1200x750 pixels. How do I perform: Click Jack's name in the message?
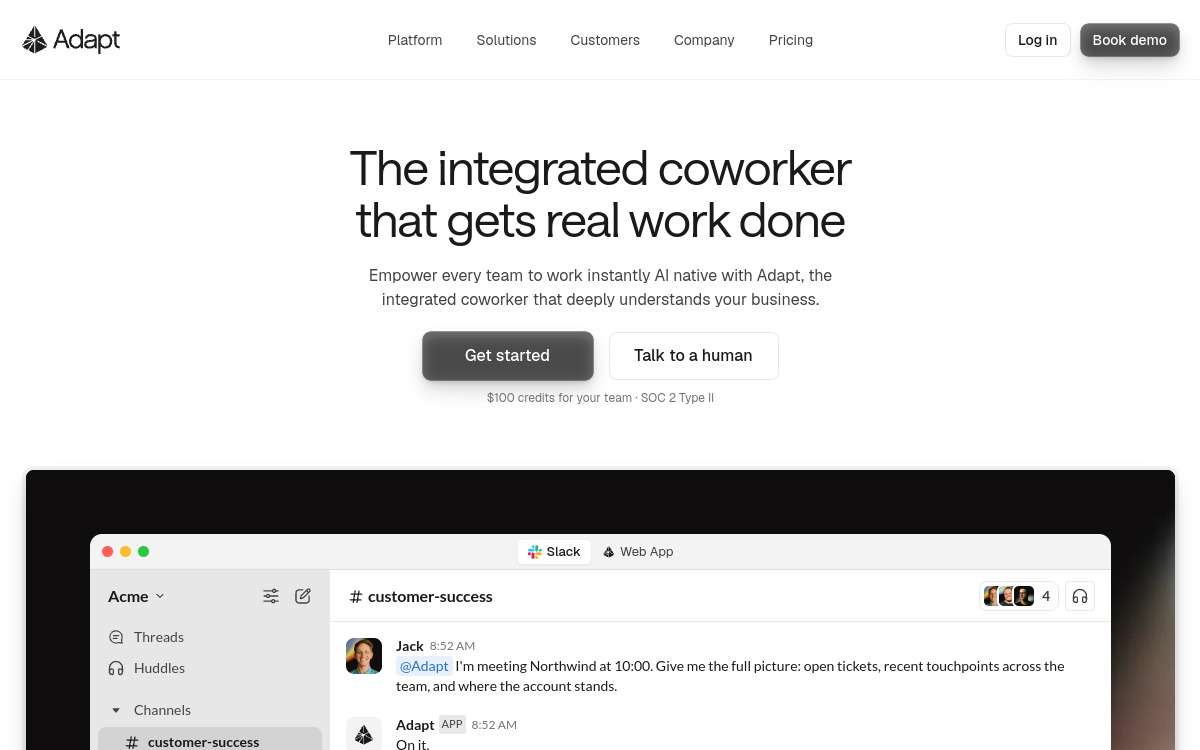pos(410,646)
